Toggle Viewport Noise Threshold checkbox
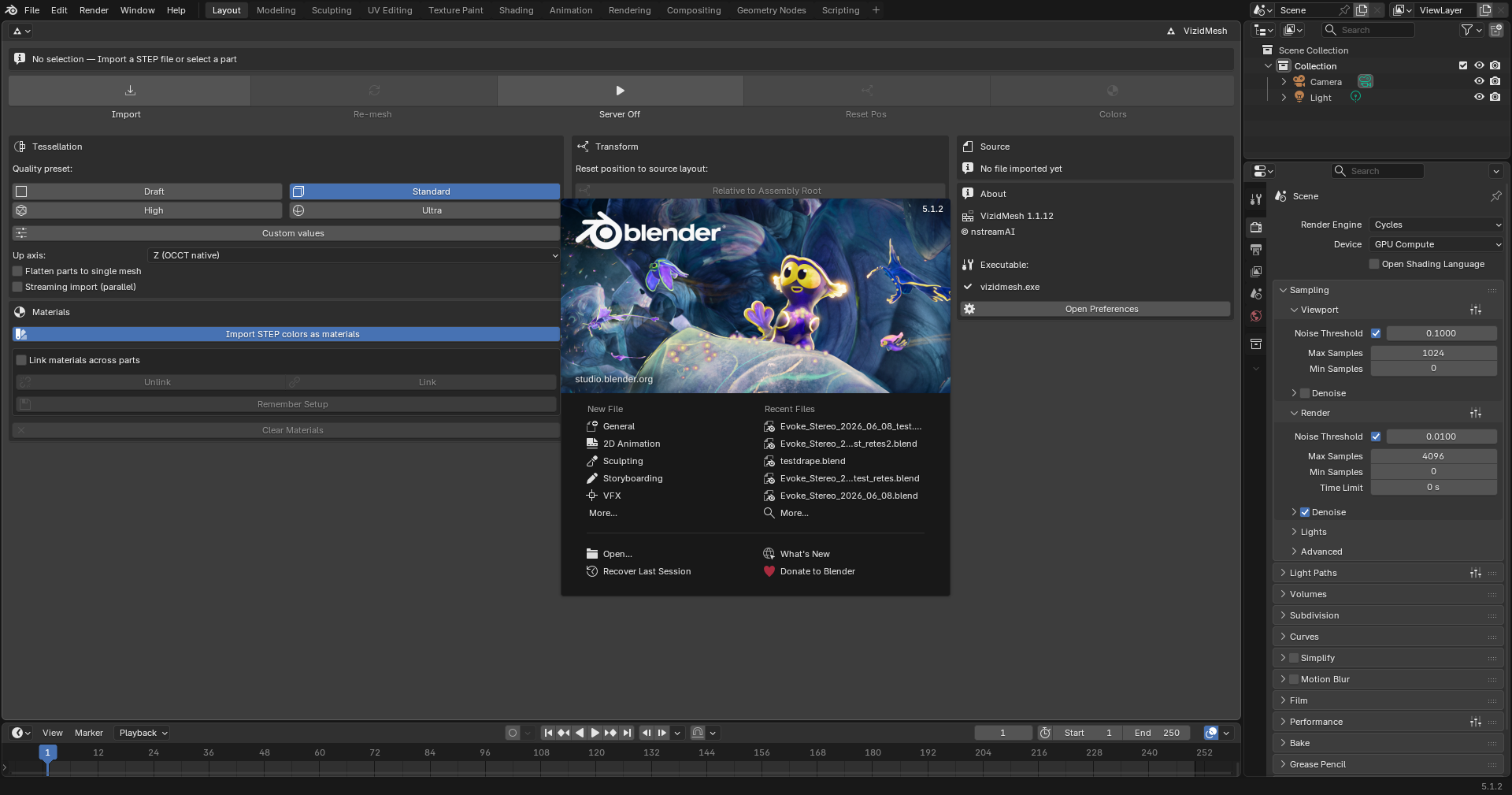 pyautogui.click(x=1376, y=333)
